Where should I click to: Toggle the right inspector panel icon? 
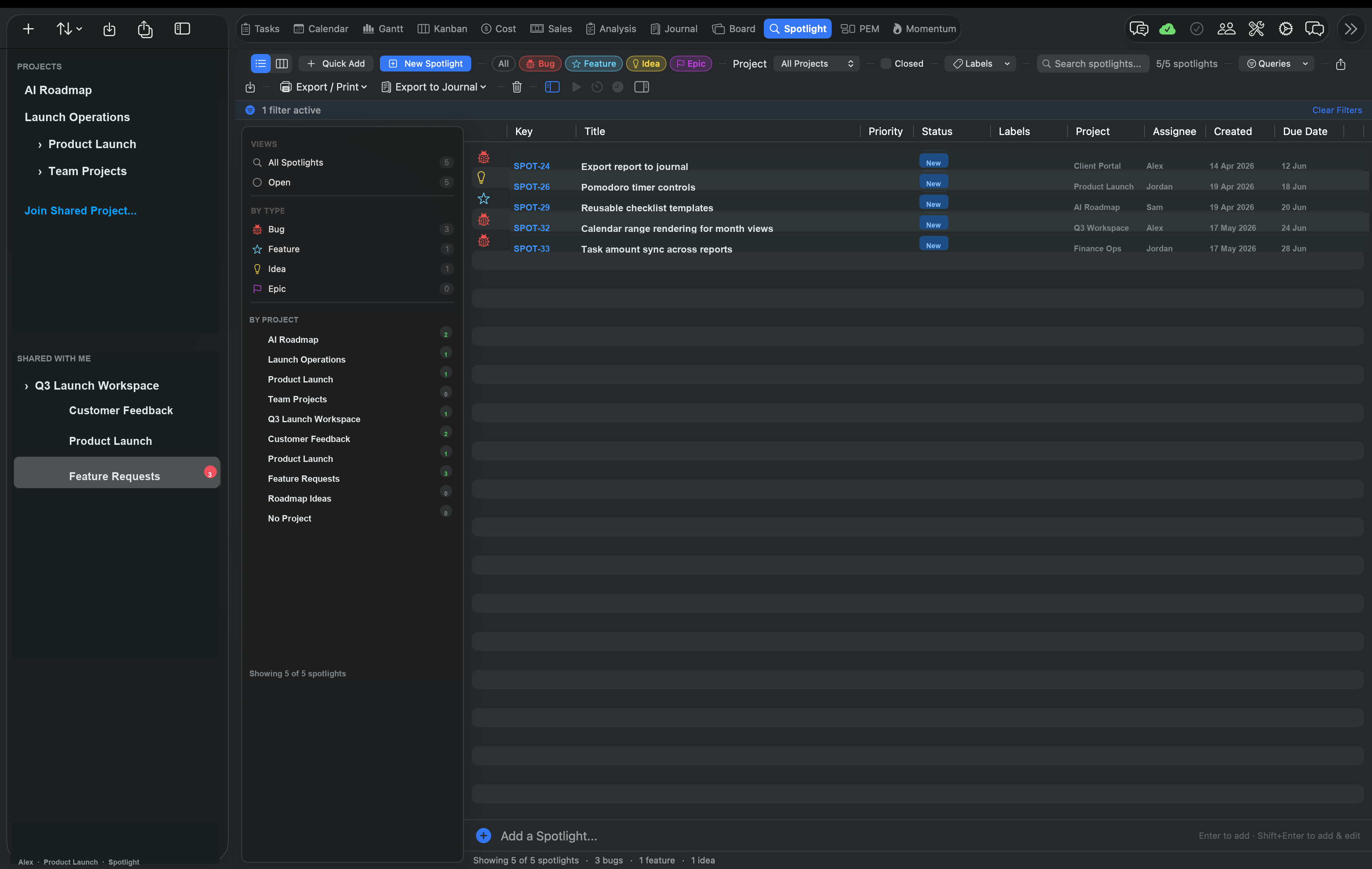click(x=642, y=87)
